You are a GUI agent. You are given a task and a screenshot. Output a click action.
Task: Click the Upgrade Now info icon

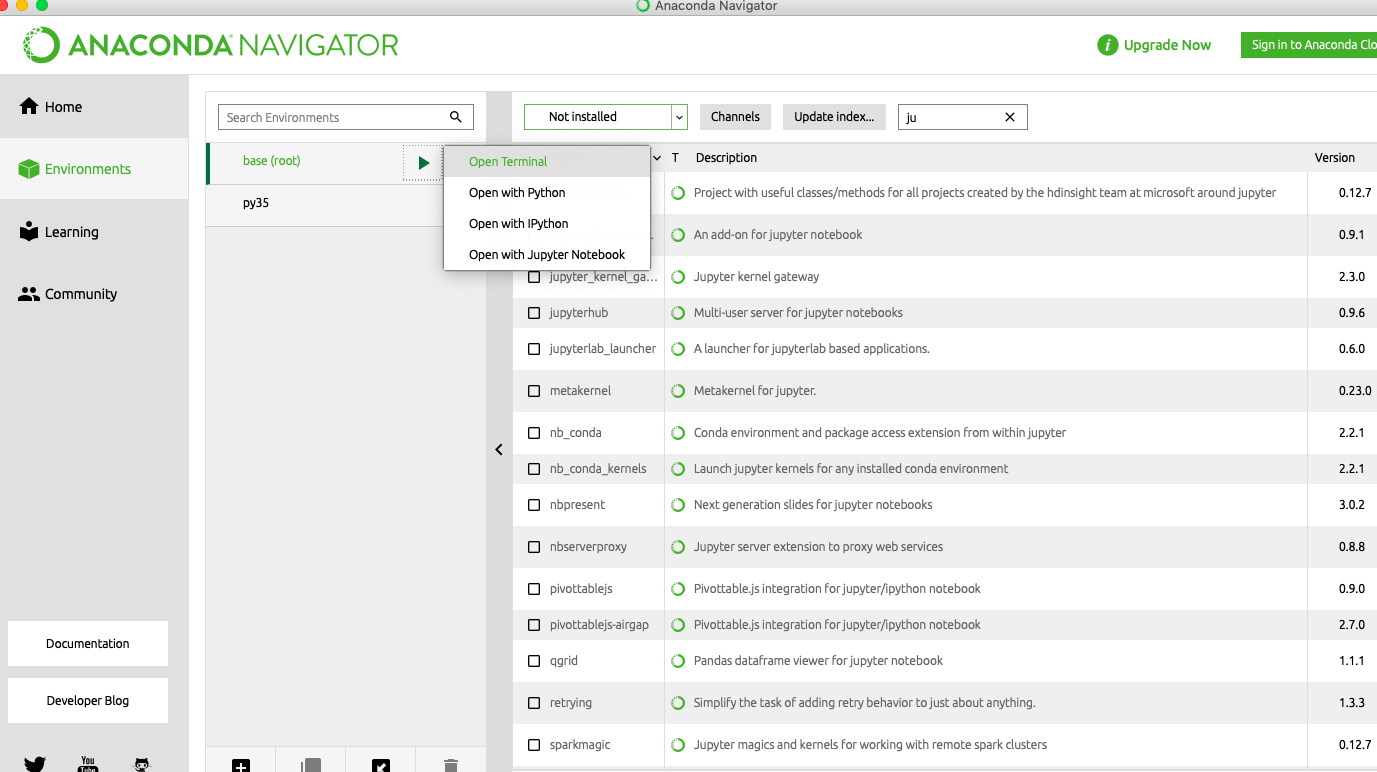[1107, 45]
